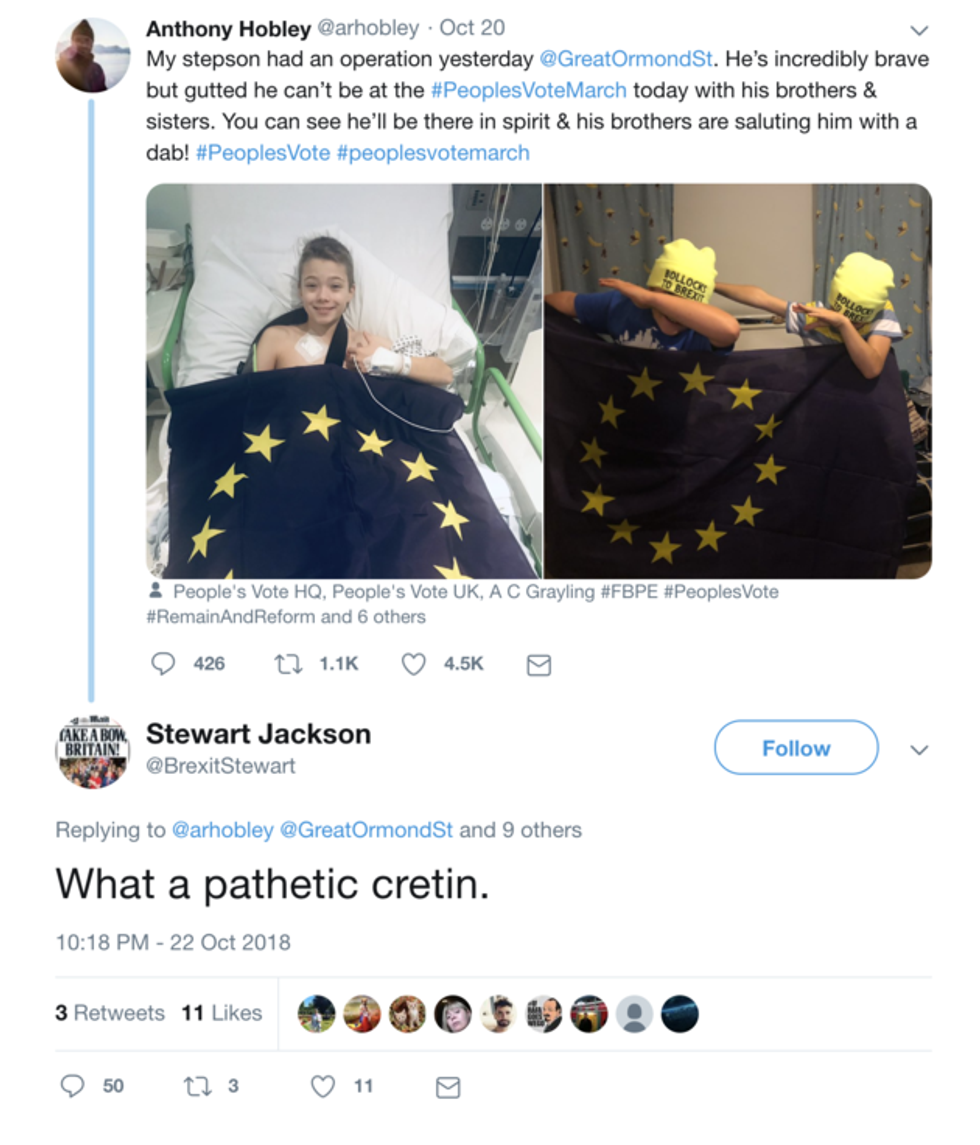Screen dimensions: 980x1145
Task: Click the envelope icon under Stewart Jackson's reply
Action: point(448,1087)
